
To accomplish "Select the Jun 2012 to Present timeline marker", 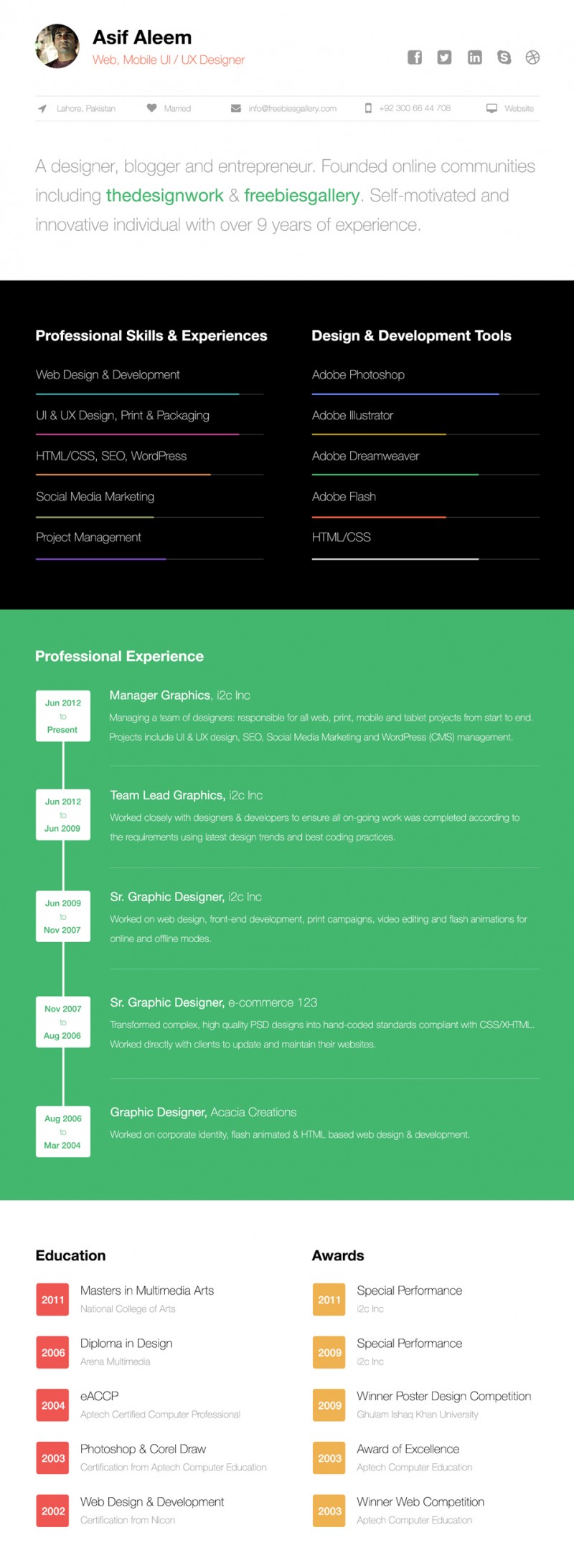I will pyautogui.click(x=63, y=716).
